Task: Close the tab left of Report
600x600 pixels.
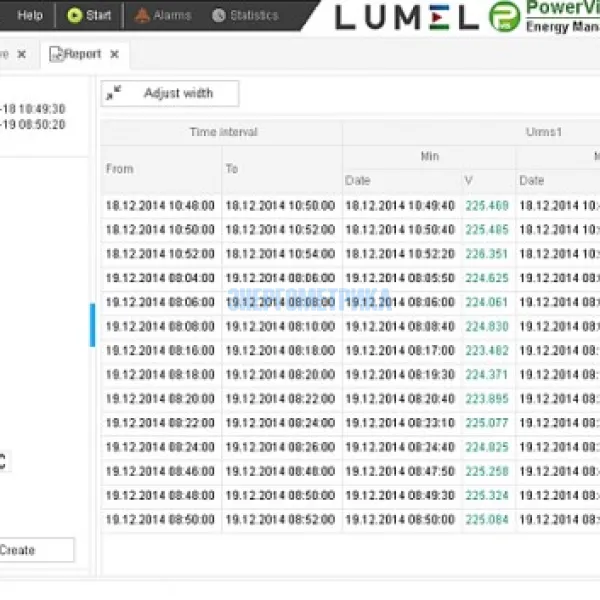Action: [x=21, y=54]
